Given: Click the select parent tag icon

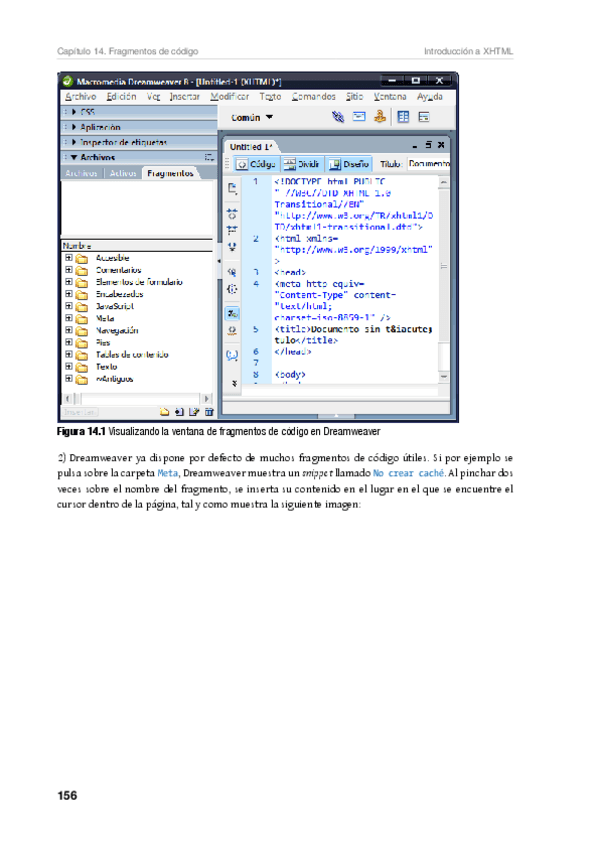Looking at the screenshot, I should coord(232,272).
